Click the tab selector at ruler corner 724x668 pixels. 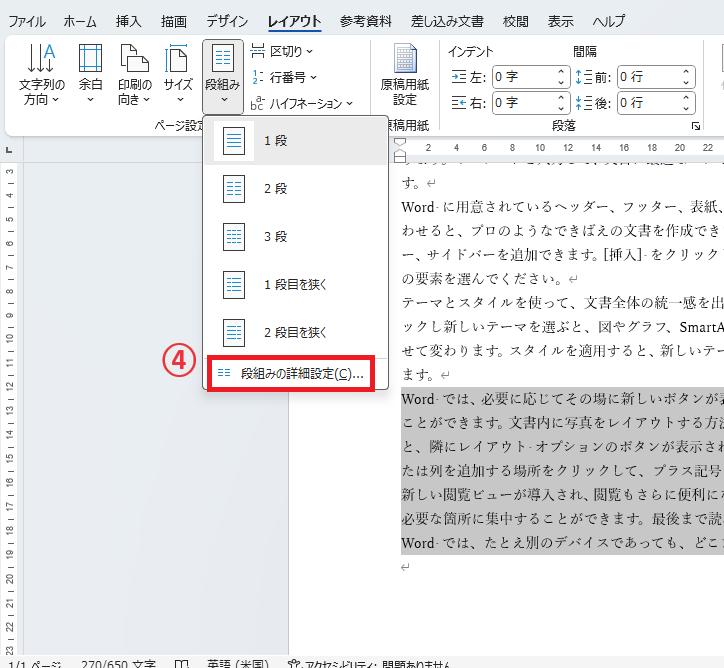point(9,150)
